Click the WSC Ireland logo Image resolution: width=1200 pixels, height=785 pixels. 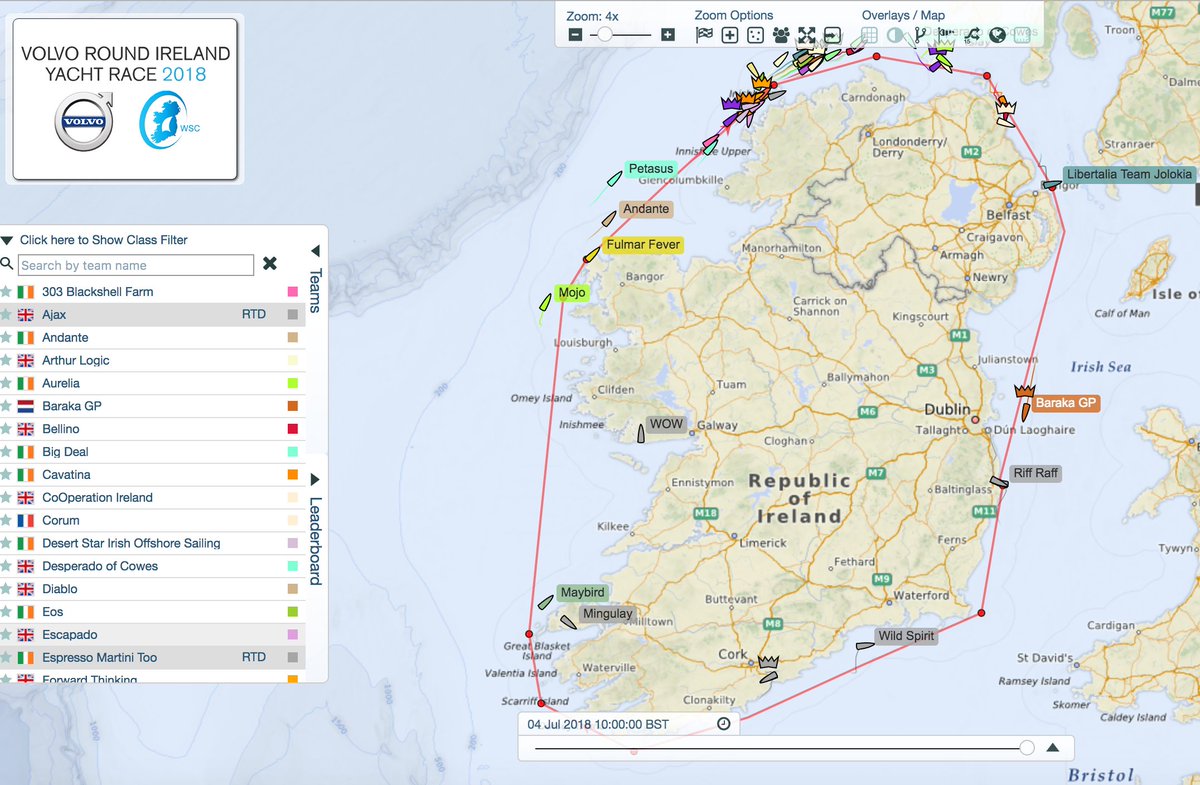tap(168, 120)
